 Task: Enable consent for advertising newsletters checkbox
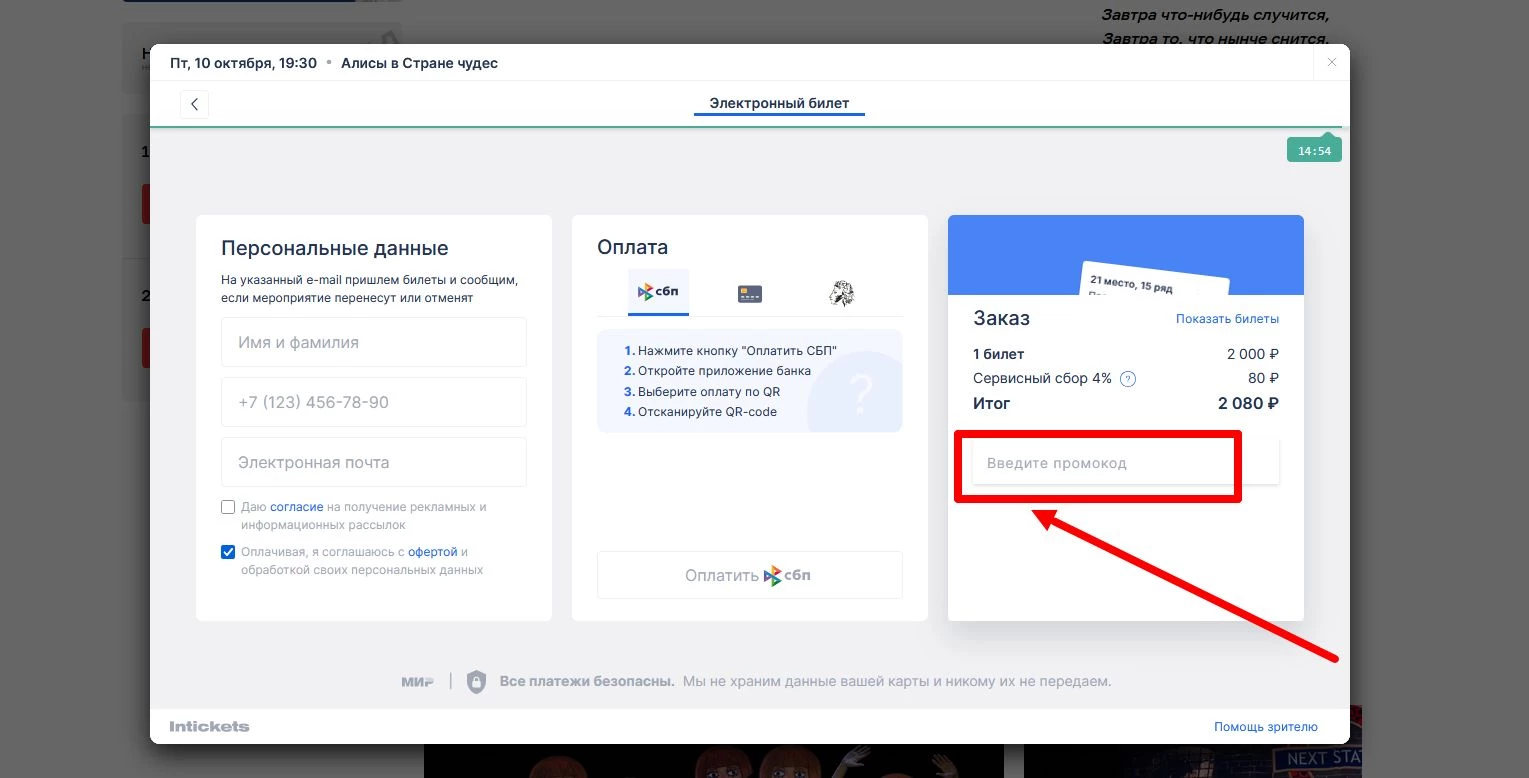click(228, 507)
